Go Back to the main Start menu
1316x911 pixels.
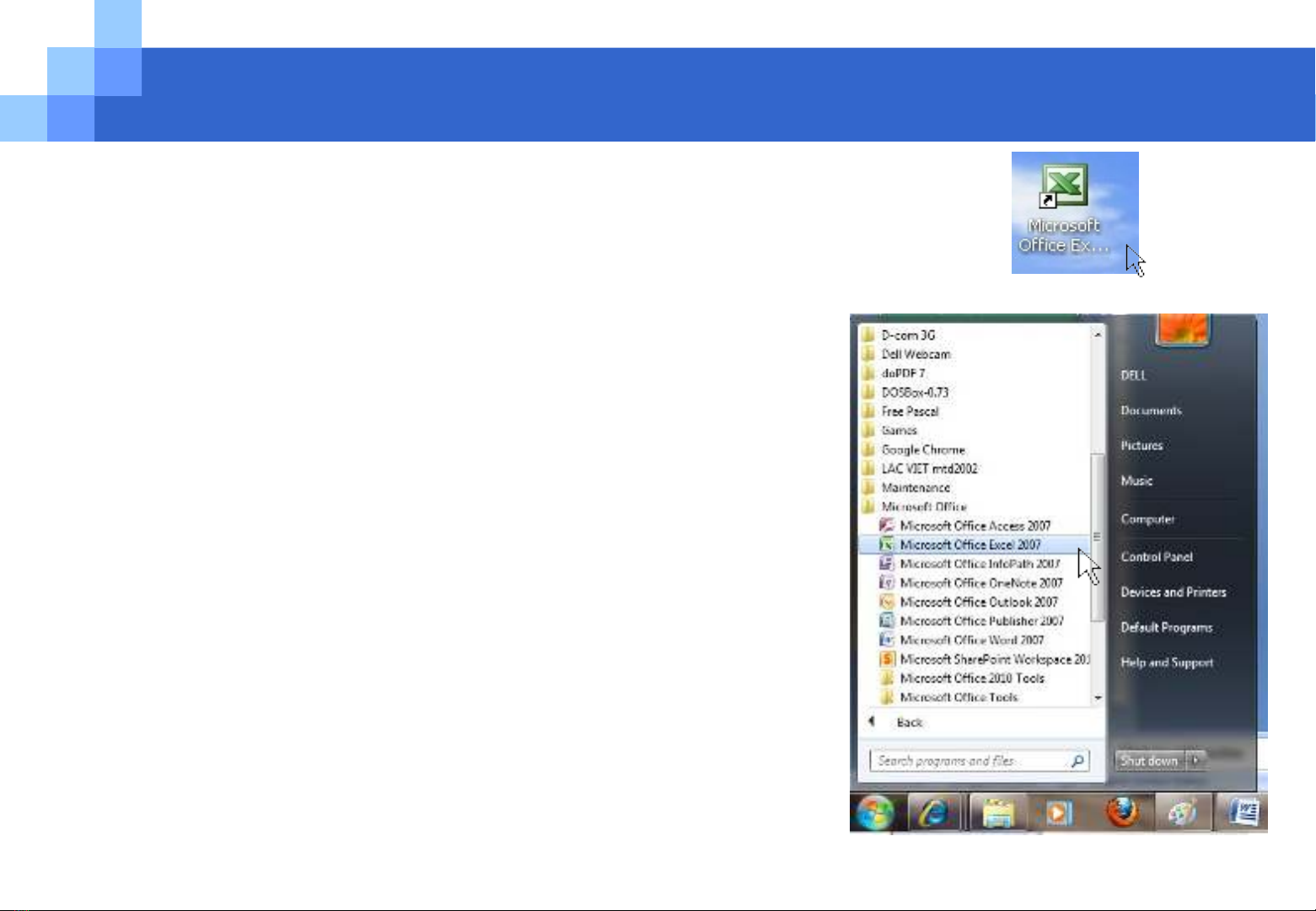[908, 722]
